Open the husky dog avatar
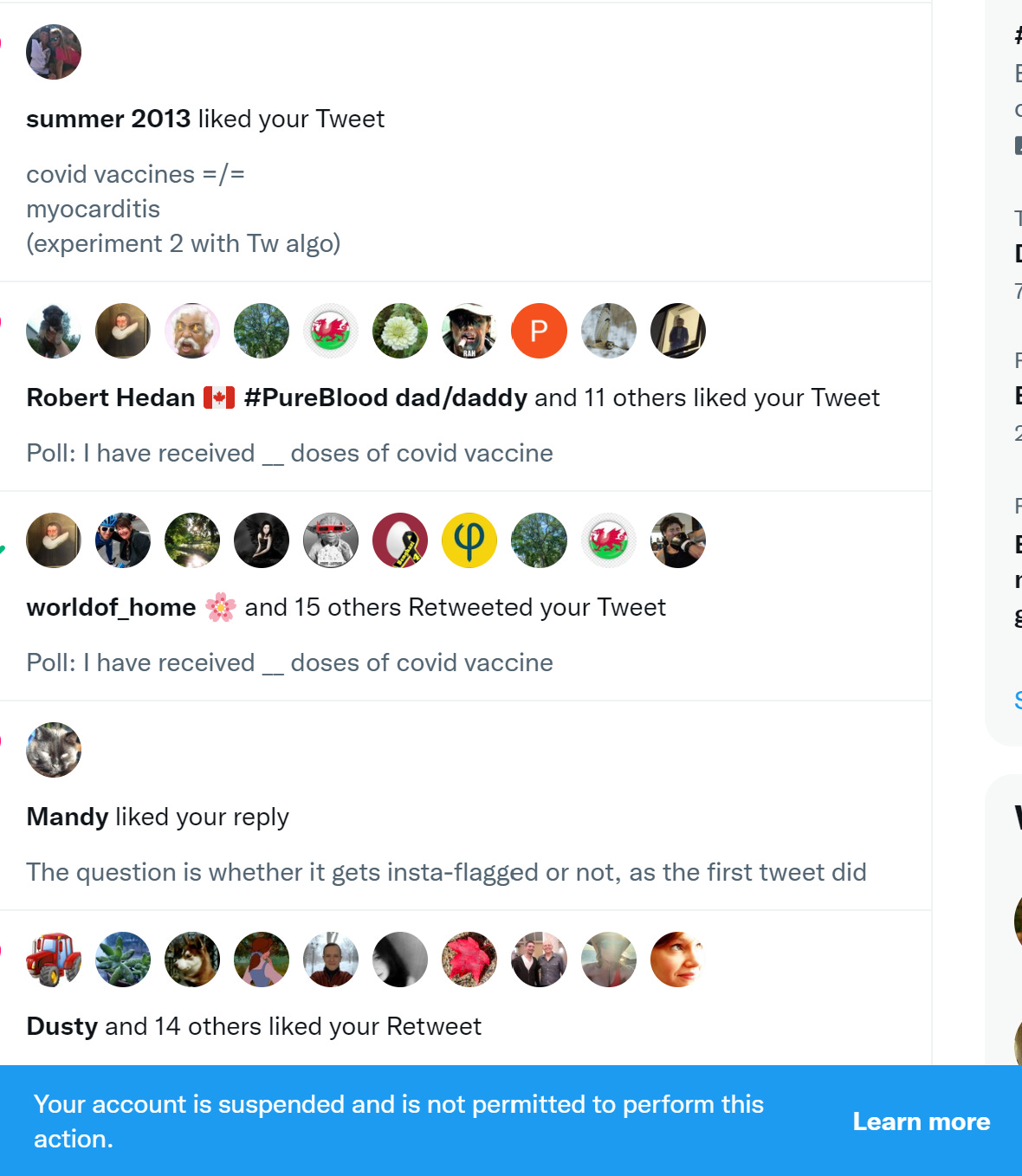The image size is (1022, 1176). [x=192, y=960]
